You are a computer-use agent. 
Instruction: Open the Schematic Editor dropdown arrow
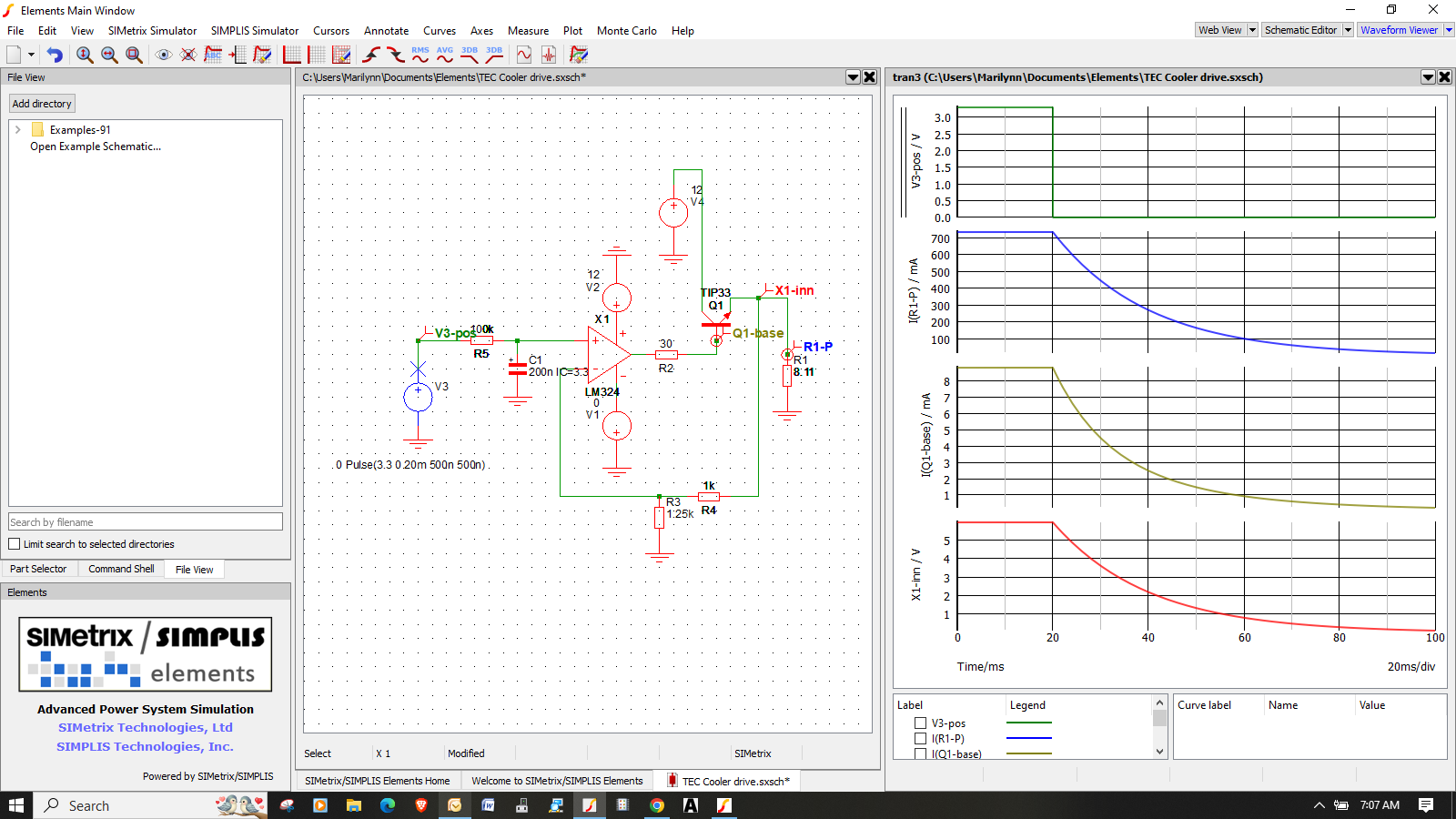(x=1348, y=30)
